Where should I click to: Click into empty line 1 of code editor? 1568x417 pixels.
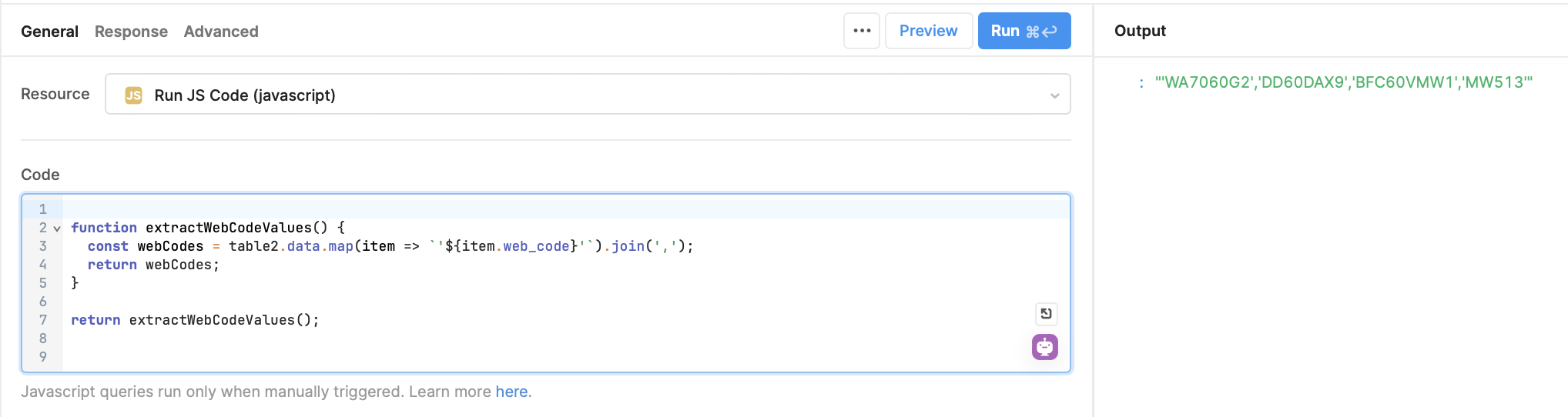(566, 208)
